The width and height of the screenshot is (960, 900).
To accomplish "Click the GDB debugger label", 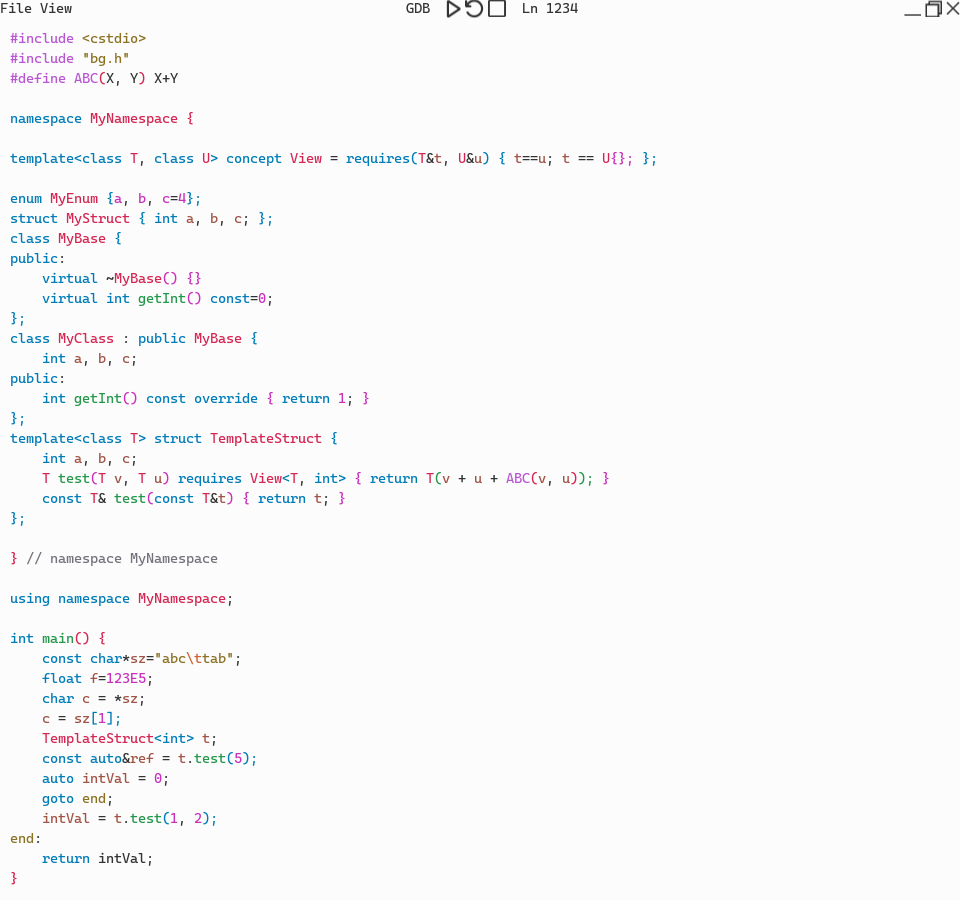I will pos(418,9).
